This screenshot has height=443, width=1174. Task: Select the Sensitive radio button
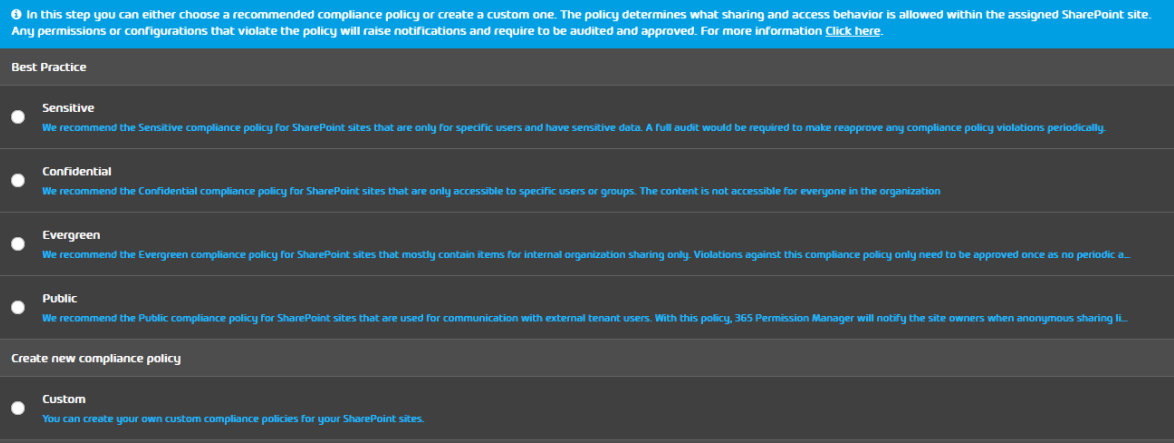pos(18,117)
